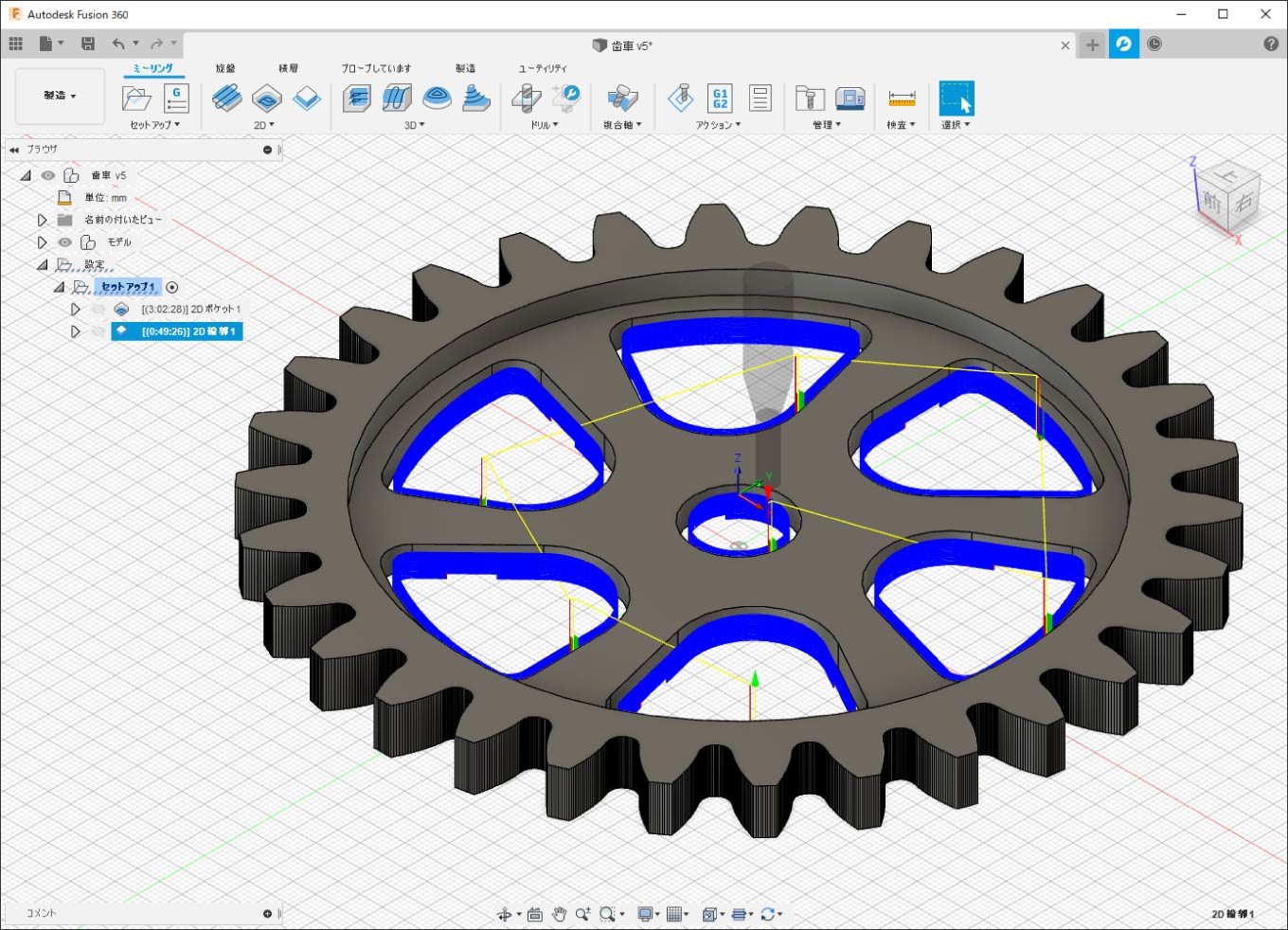Click the 上 face of the ViewCube
Screen dimensions: 1288x930
1227,176
